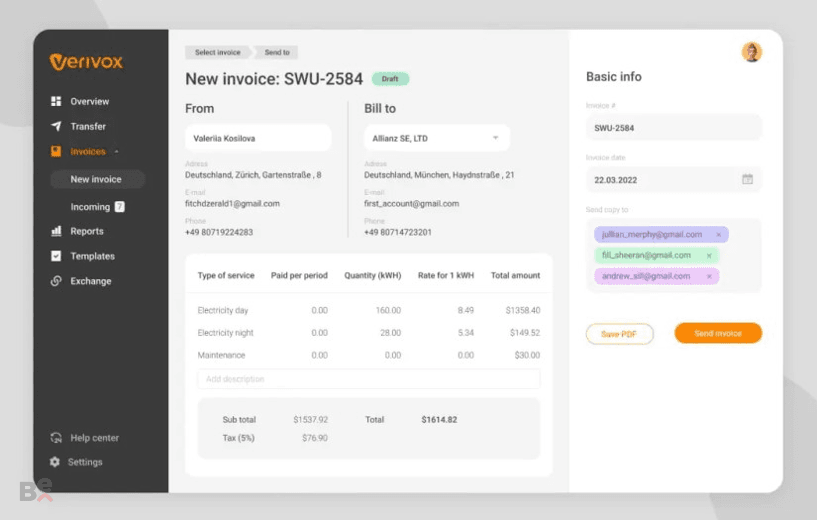Open the invoice date calendar icon

coord(747,179)
